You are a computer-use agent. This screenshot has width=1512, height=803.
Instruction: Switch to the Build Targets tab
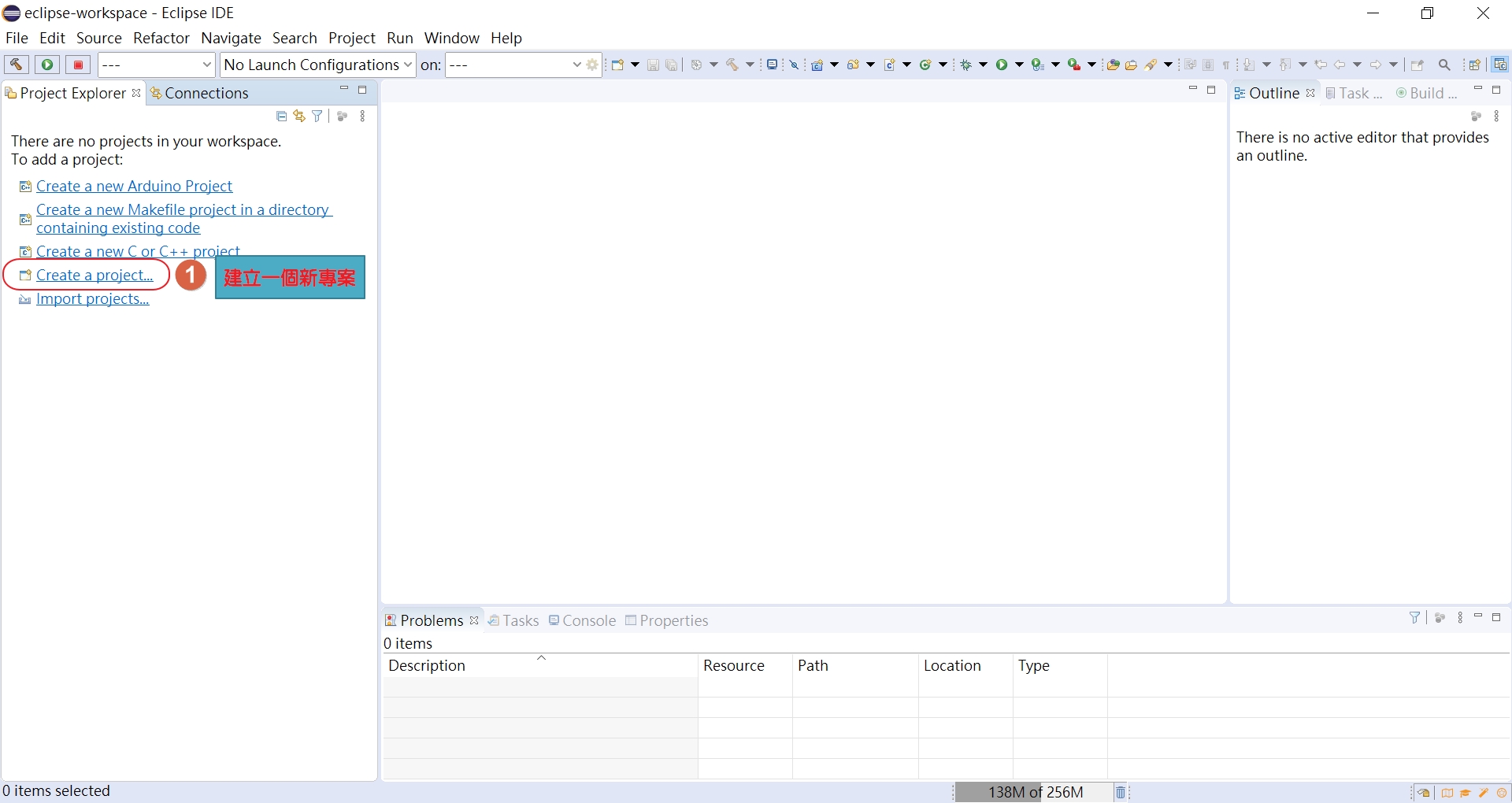1427,93
